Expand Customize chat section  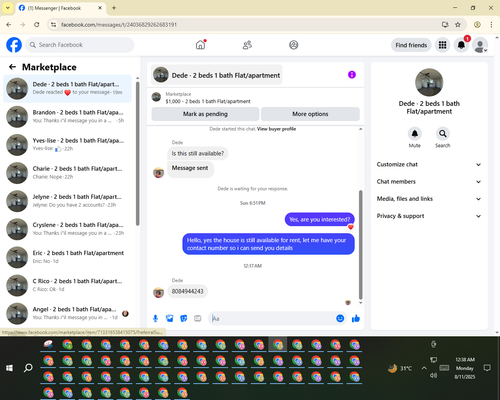tap(429, 164)
